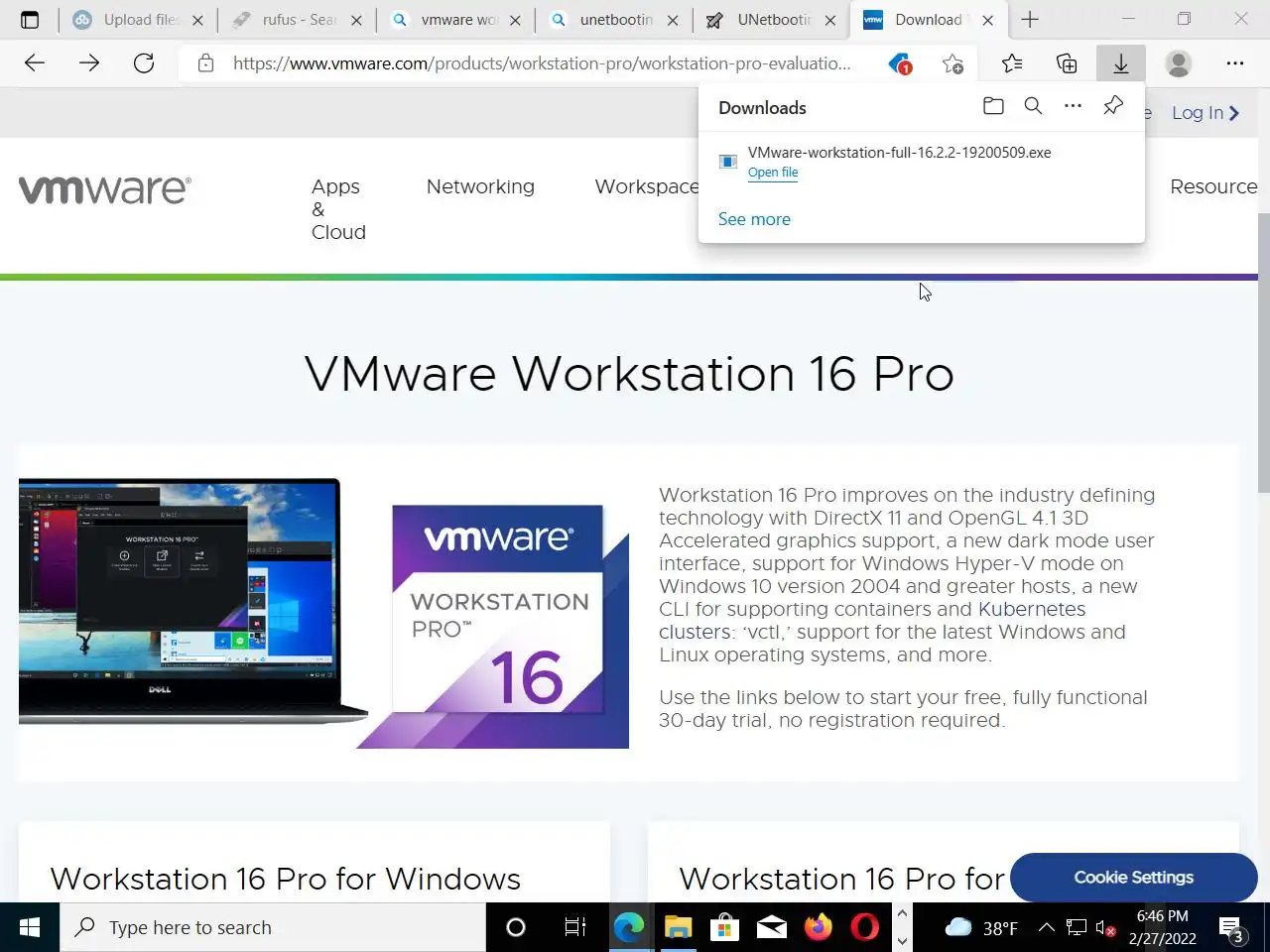Open Mail app from taskbar
Viewport: 1270px width, 952px height.
pos(771,927)
